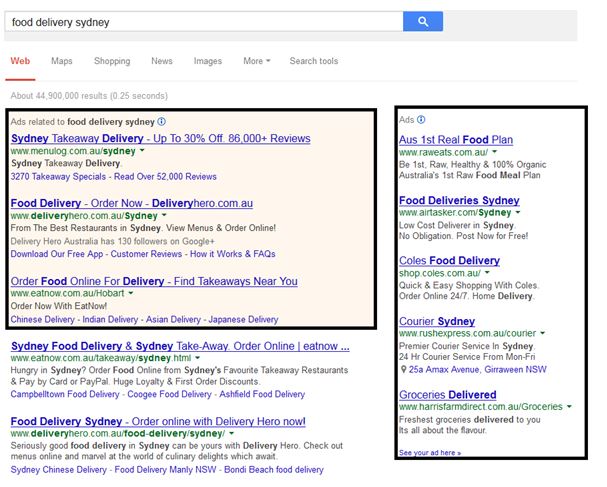
Task: Expand arrow next to www.eatnow.com.au/Hobart
Action: 131,293
